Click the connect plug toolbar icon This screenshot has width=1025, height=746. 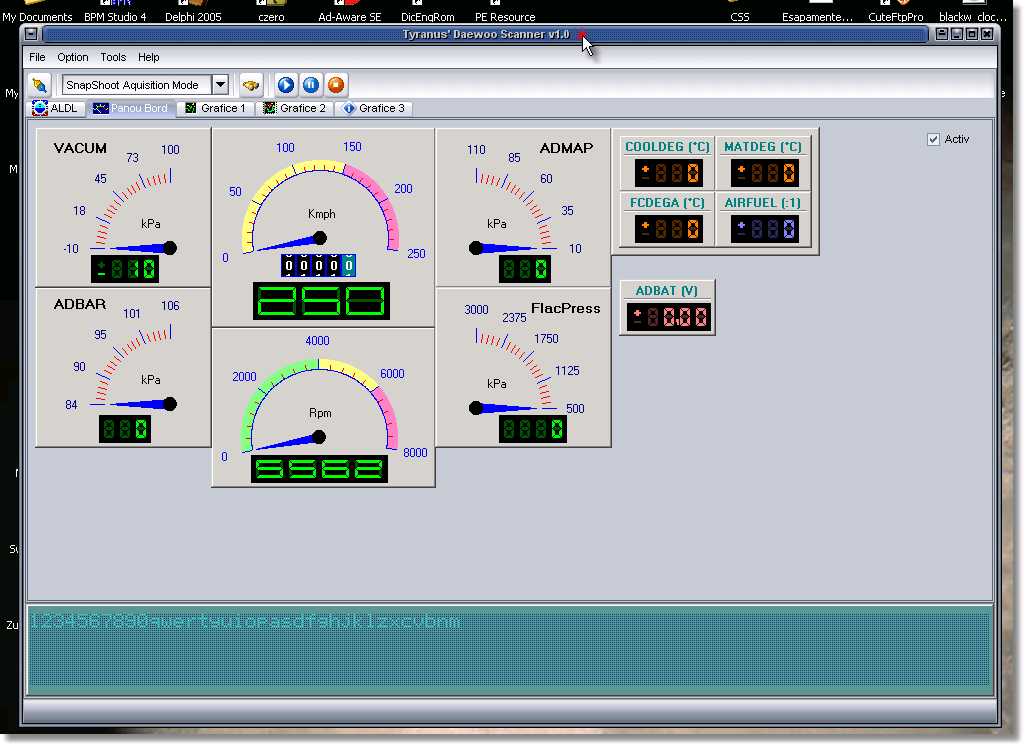click(39, 85)
